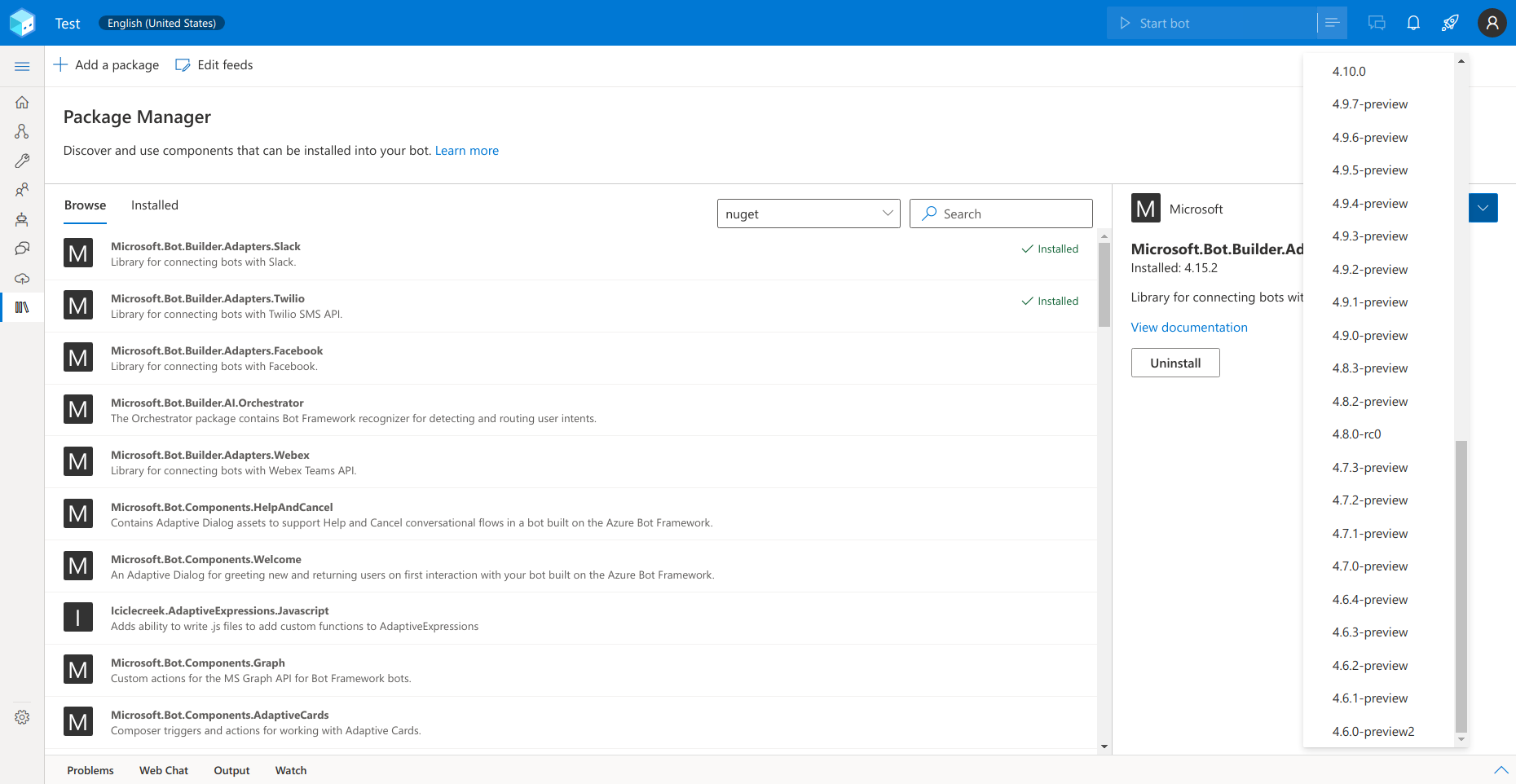The width and height of the screenshot is (1516, 784).
Task: Select Microsoft.Bot.Components.Graph package
Action: click(571, 671)
